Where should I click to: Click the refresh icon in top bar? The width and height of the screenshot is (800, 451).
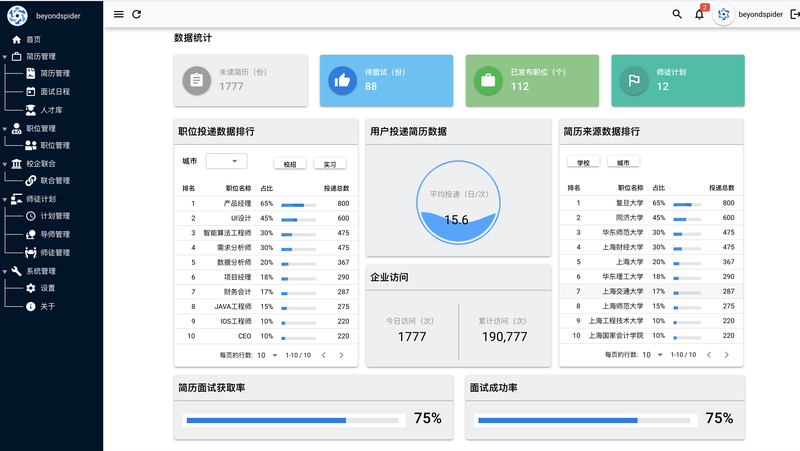tap(137, 14)
